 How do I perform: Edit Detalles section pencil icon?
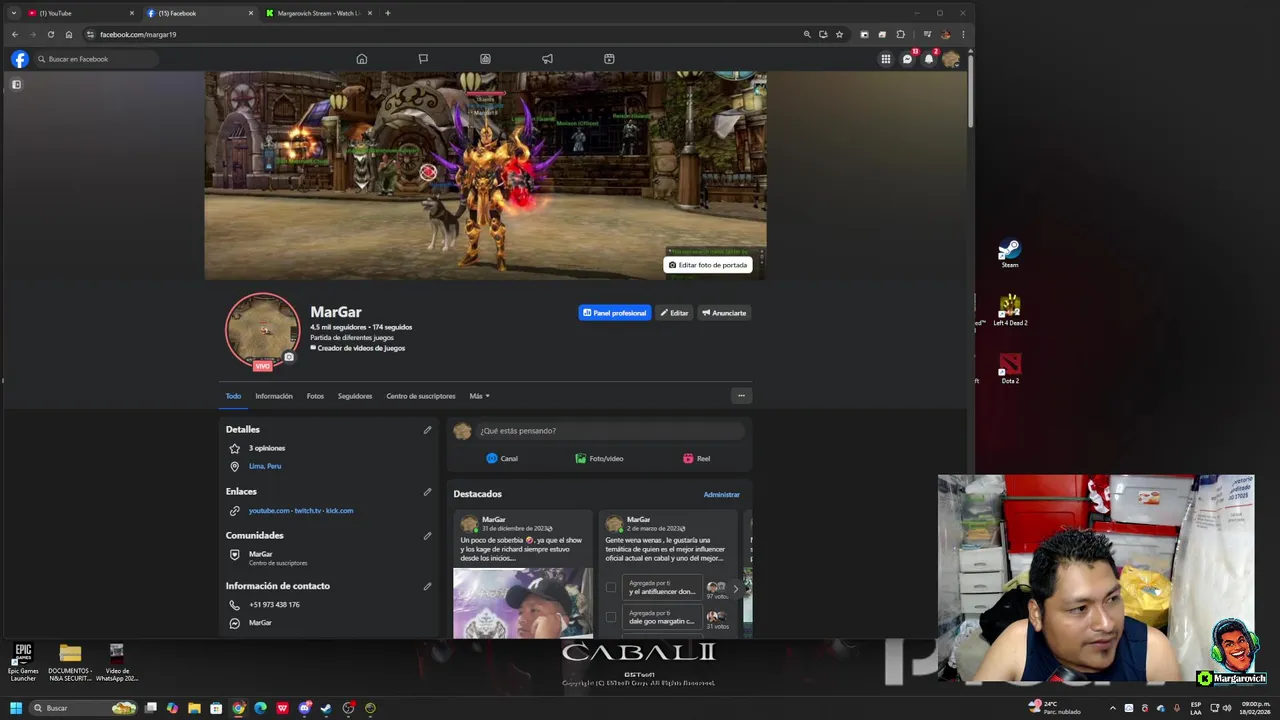click(x=427, y=430)
